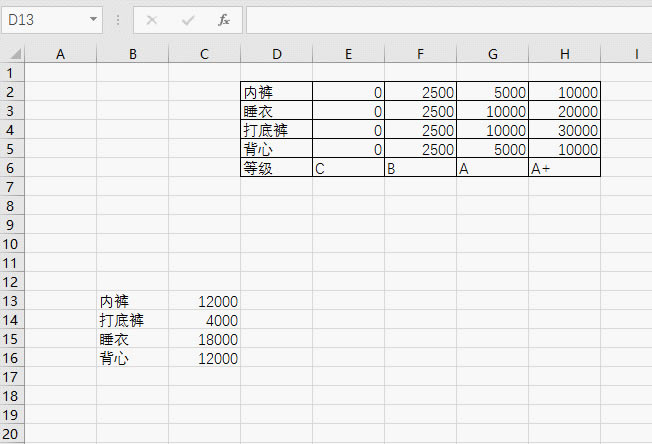This screenshot has width=652, height=444.
Task: Select column E header
Action: pos(348,54)
